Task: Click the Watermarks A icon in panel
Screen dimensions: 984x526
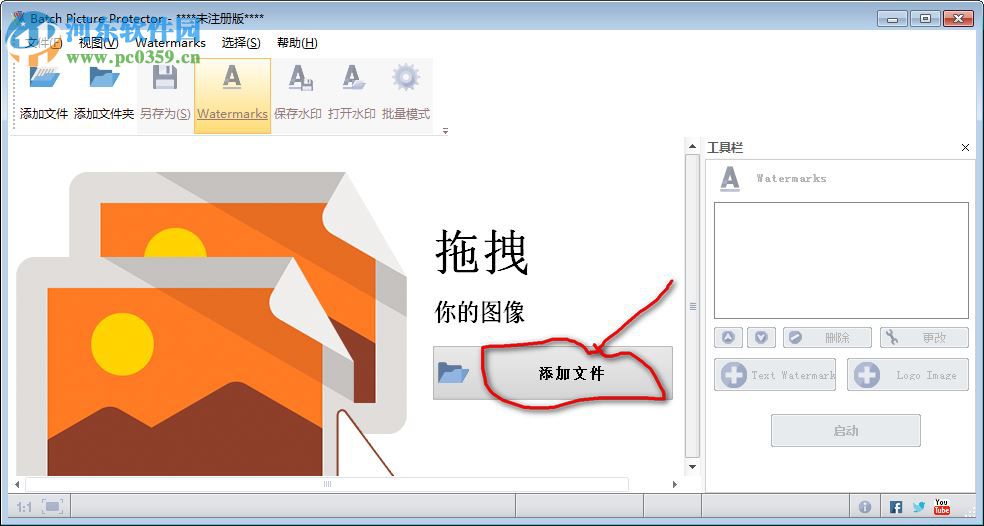Action: tap(729, 179)
